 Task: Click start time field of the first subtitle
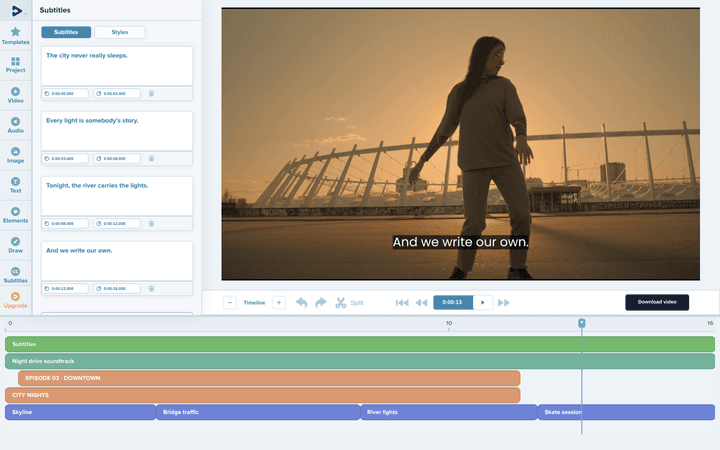(x=65, y=94)
